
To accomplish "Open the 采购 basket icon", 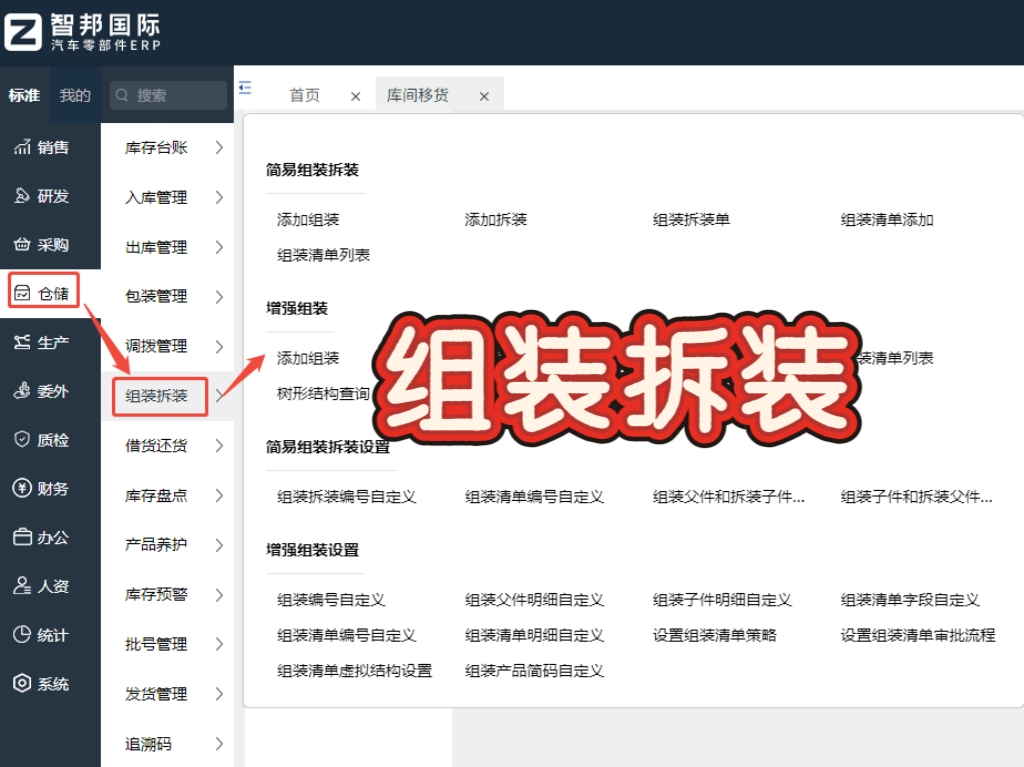I will 22,244.
